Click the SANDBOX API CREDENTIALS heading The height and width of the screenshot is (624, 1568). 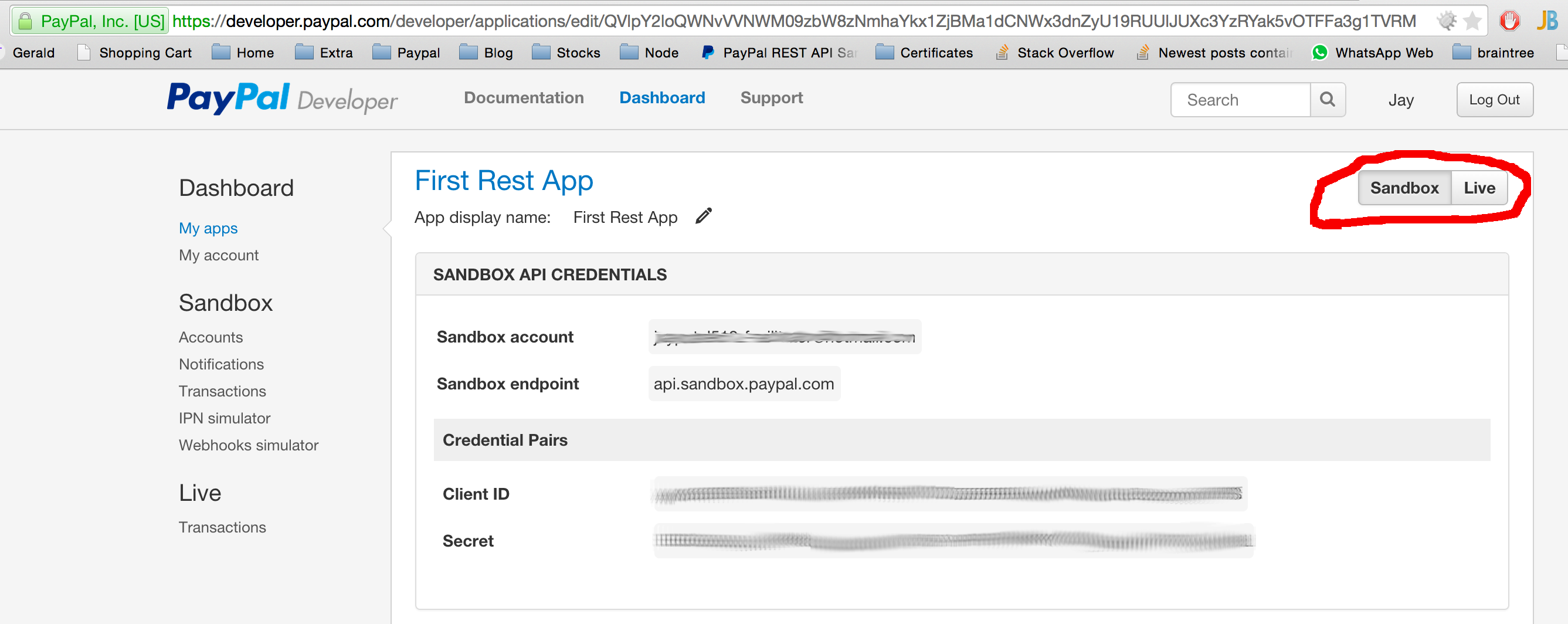click(x=549, y=274)
